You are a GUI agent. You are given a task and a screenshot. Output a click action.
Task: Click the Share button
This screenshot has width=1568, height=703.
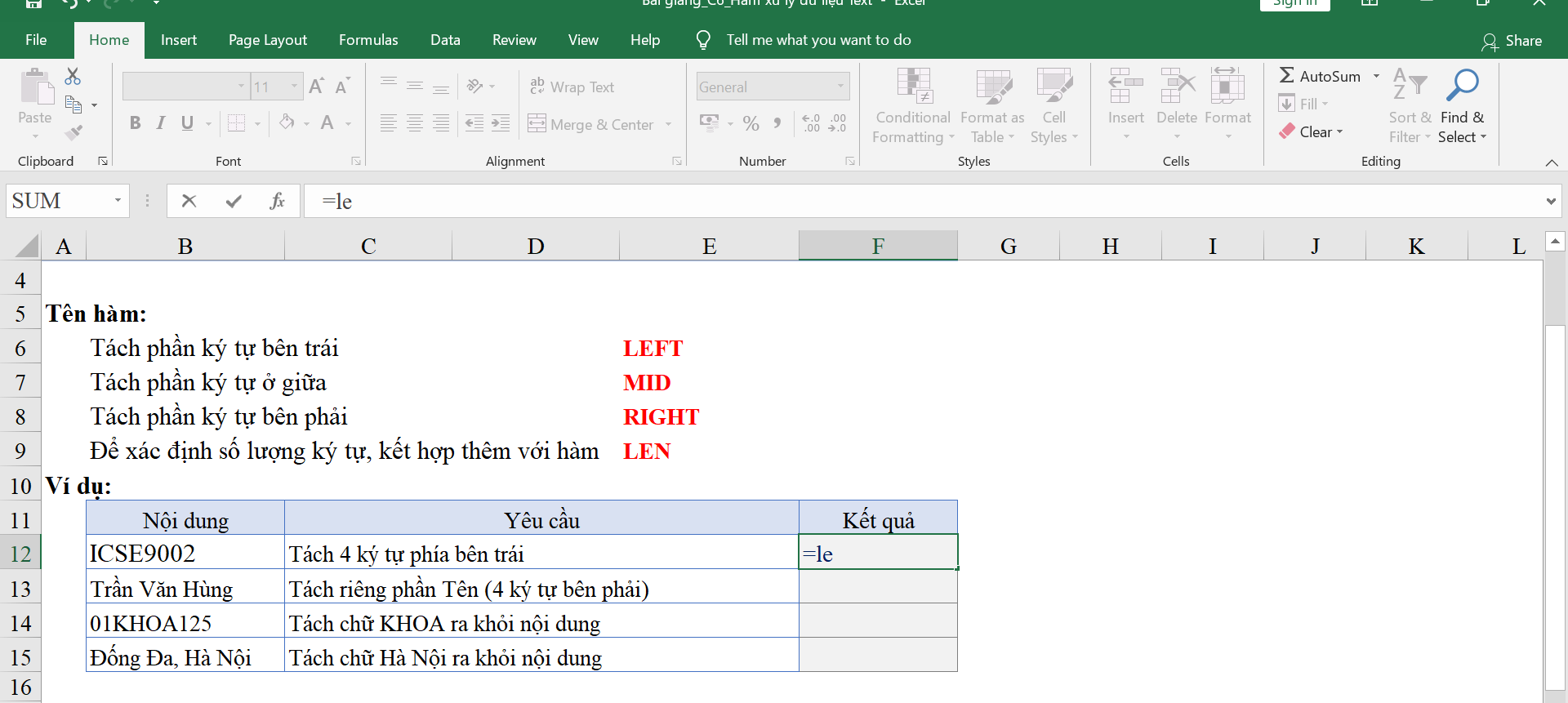tap(1512, 41)
